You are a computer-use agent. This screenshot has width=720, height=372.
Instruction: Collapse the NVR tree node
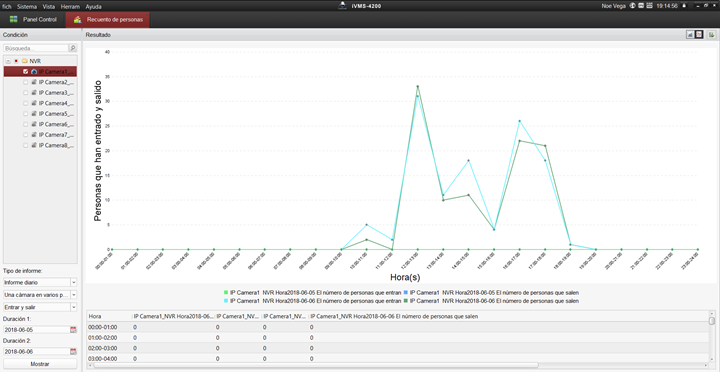pyautogui.click(x=8, y=61)
